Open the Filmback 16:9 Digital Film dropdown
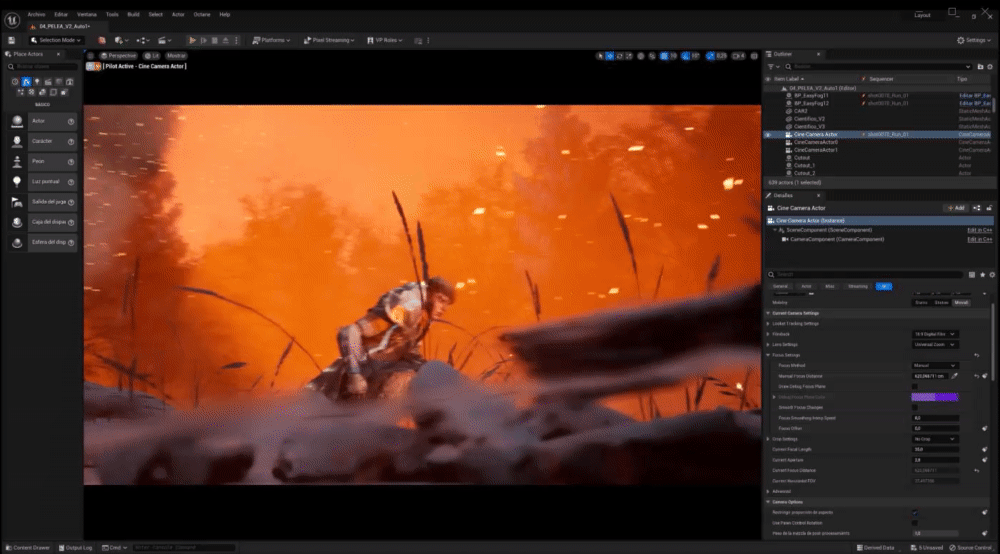The height and width of the screenshot is (554, 1000). point(934,334)
